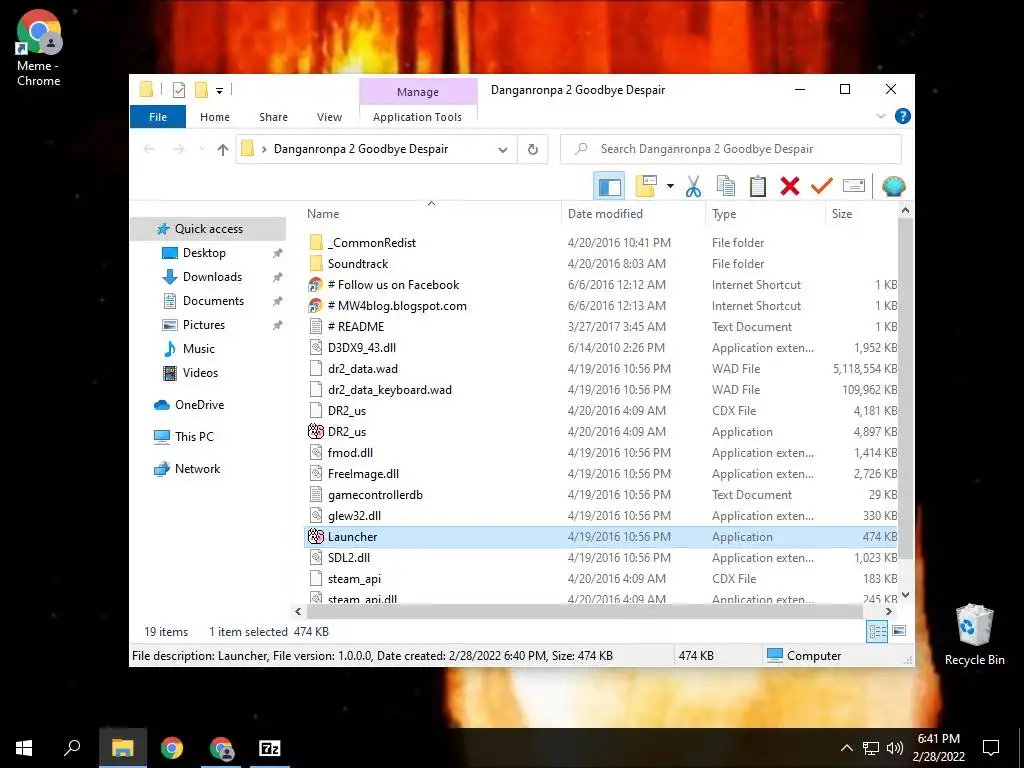
Task: Select the dr2_data.wad file
Action: tap(601, 369)
